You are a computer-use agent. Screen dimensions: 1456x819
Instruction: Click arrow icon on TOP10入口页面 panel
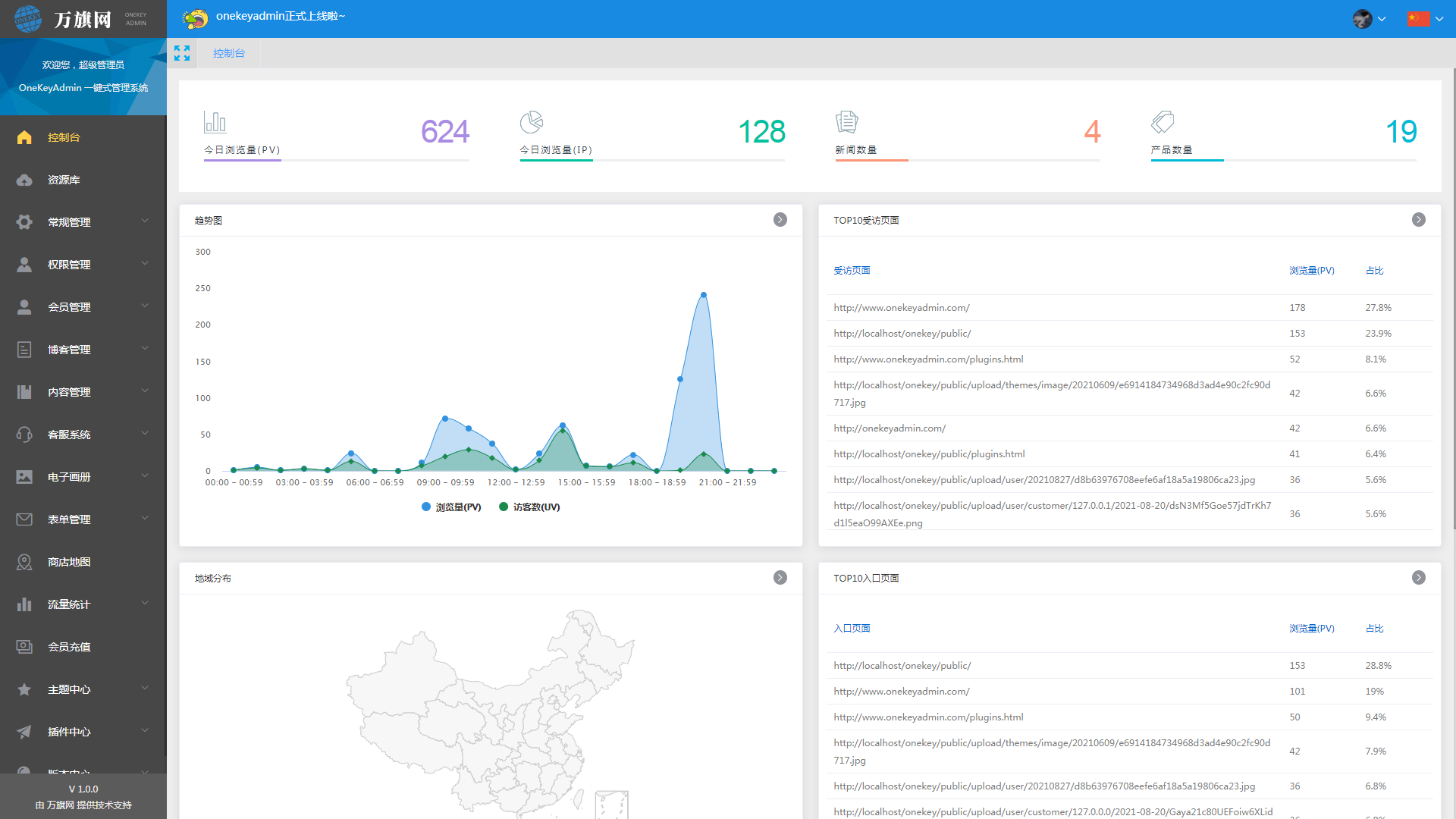coord(1418,578)
